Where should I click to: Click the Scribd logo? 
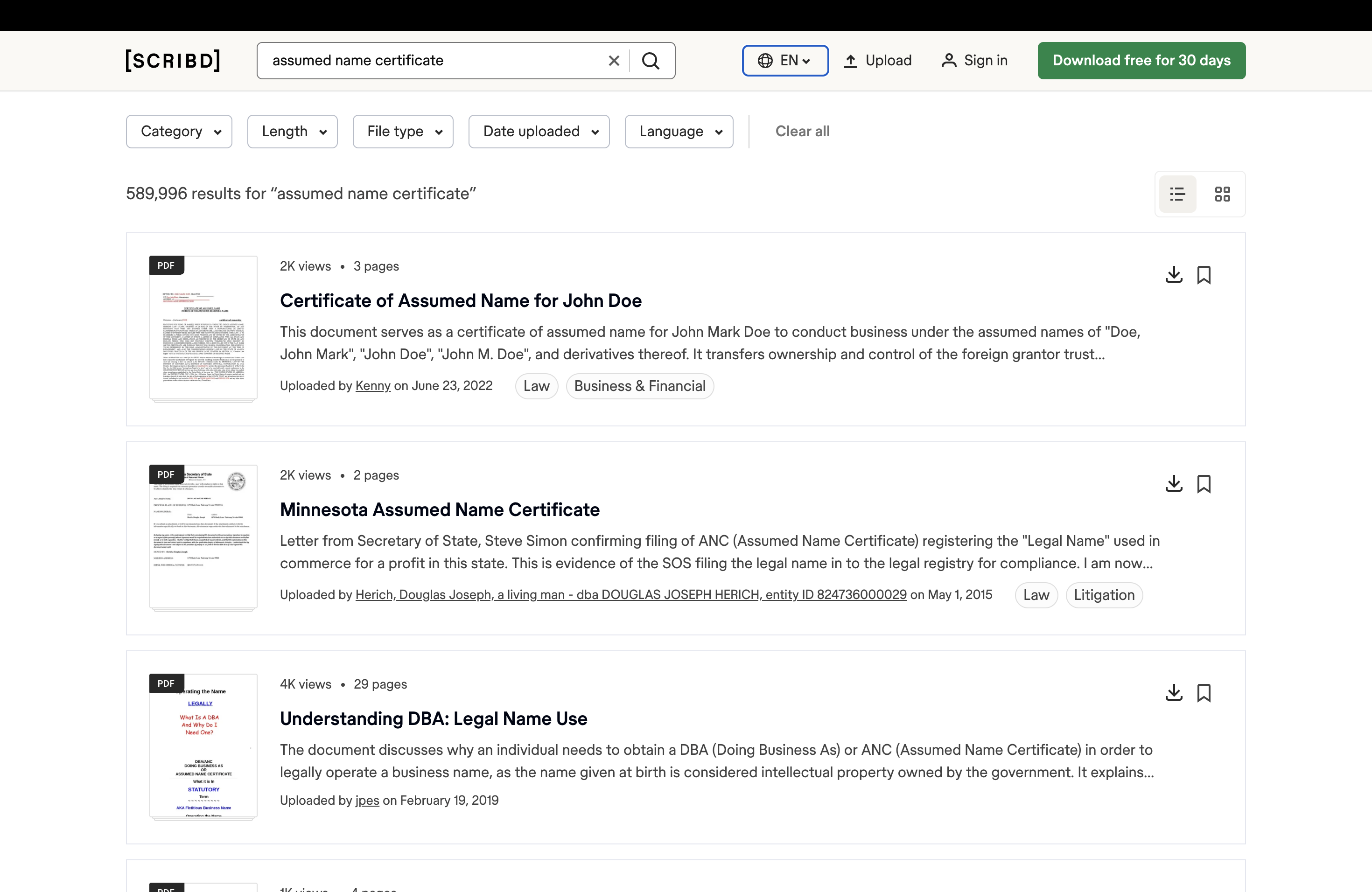[173, 61]
